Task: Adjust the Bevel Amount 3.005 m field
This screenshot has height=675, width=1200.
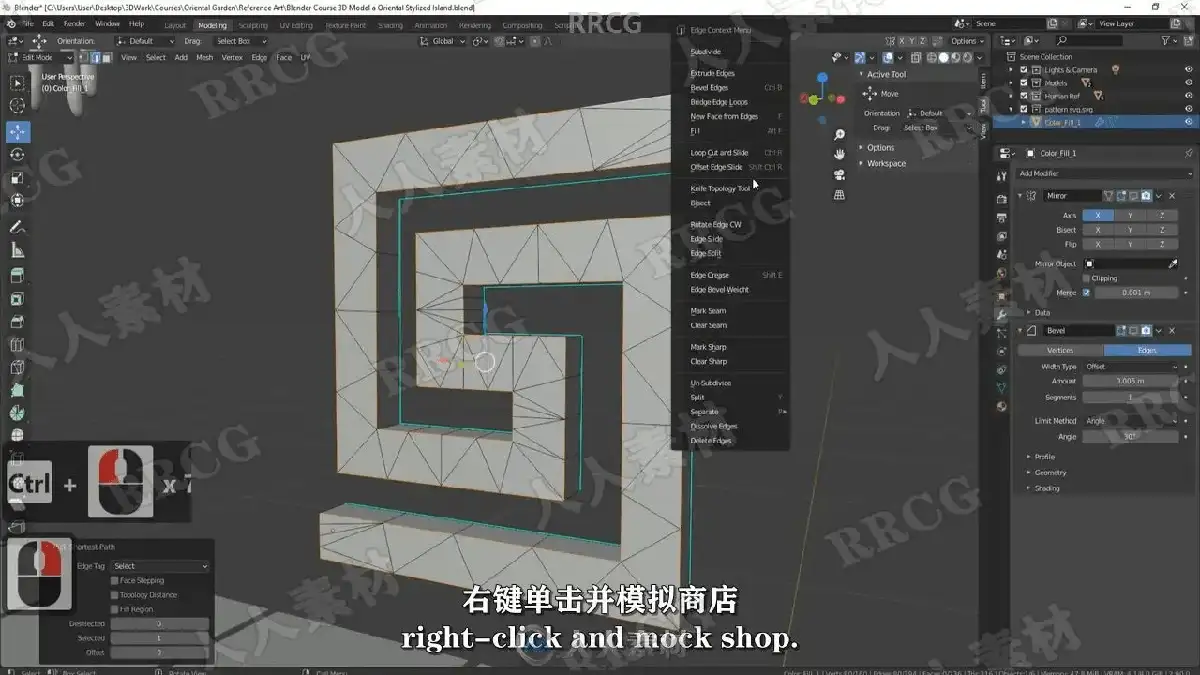Action: (1132, 381)
